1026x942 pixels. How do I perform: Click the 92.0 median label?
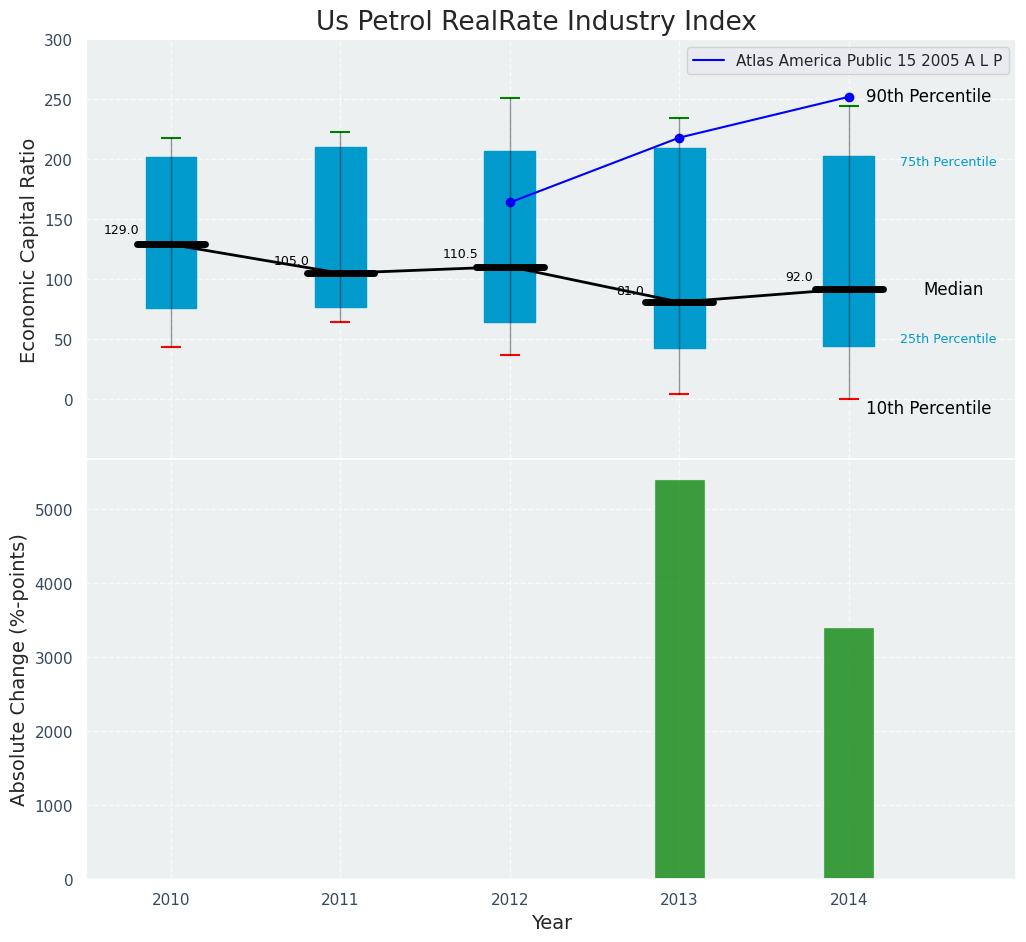(x=798, y=277)
